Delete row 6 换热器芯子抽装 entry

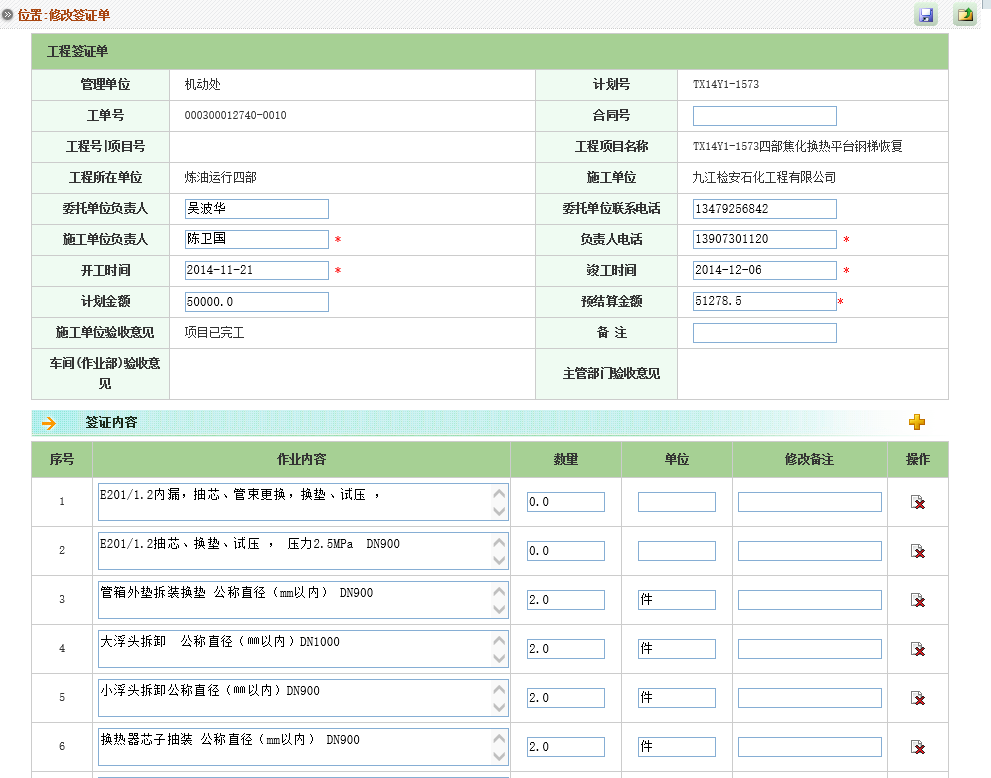coord(918,747)
